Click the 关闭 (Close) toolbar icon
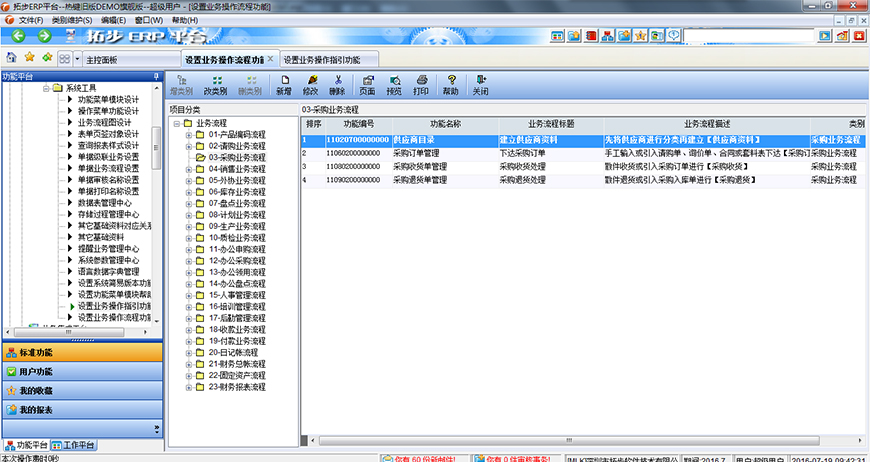Viewport: 870px width, 462px height. (480, 84)
